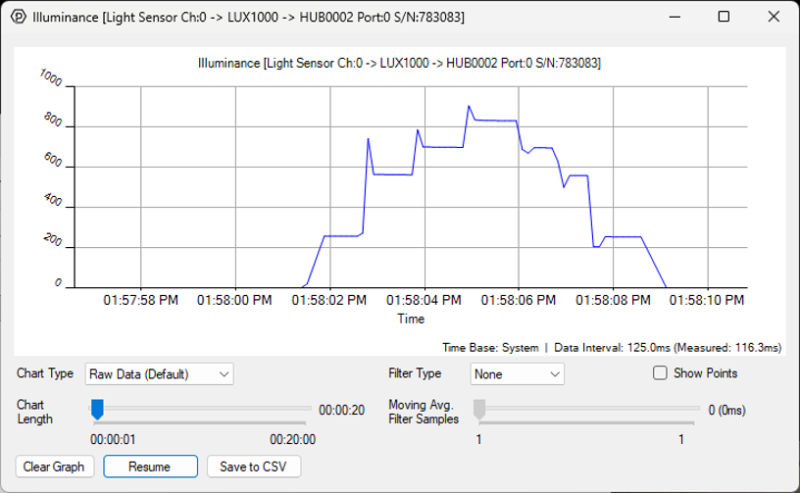Viewport: 800px width, 493px height.
Task: Enable the Show Points checkbox
Action: (x=660, y=373)
